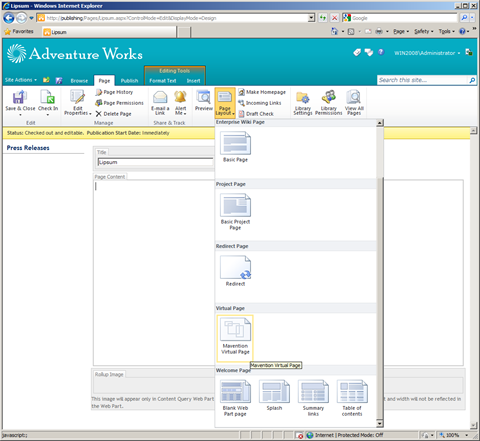Click the Navigate Up folder icon

pos(46,80)
